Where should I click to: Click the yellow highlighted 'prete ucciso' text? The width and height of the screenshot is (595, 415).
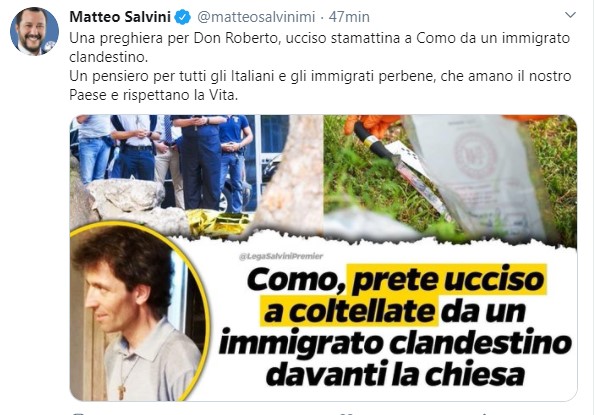(449, 280)
